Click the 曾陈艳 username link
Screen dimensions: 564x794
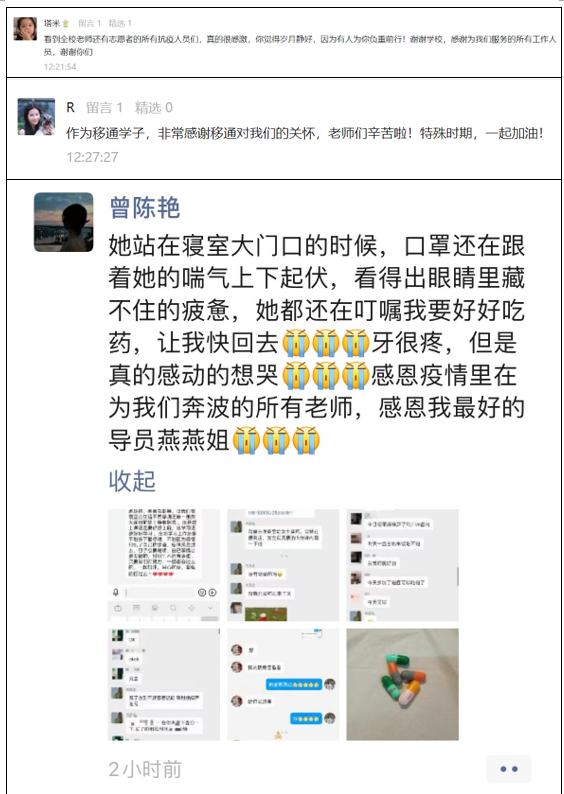(145, 208)
